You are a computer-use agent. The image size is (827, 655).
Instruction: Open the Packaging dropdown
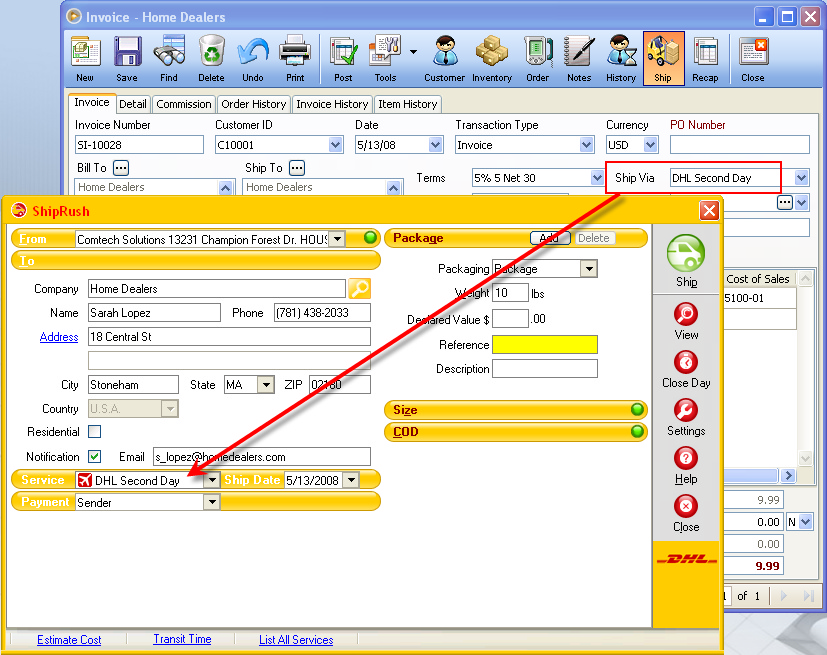tap(589, 269)
